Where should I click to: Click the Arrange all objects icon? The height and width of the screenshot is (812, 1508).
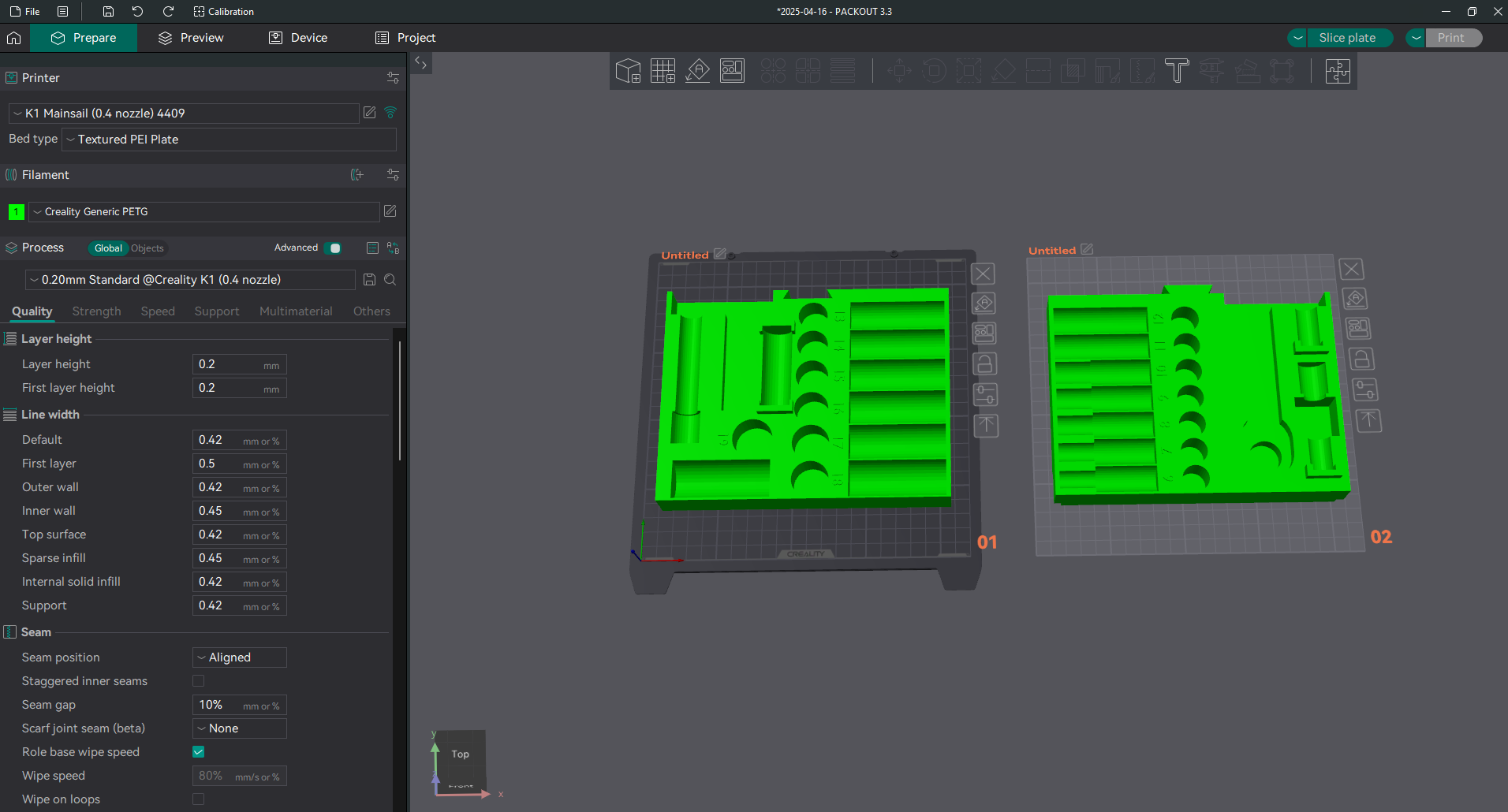tap(732, 71)
